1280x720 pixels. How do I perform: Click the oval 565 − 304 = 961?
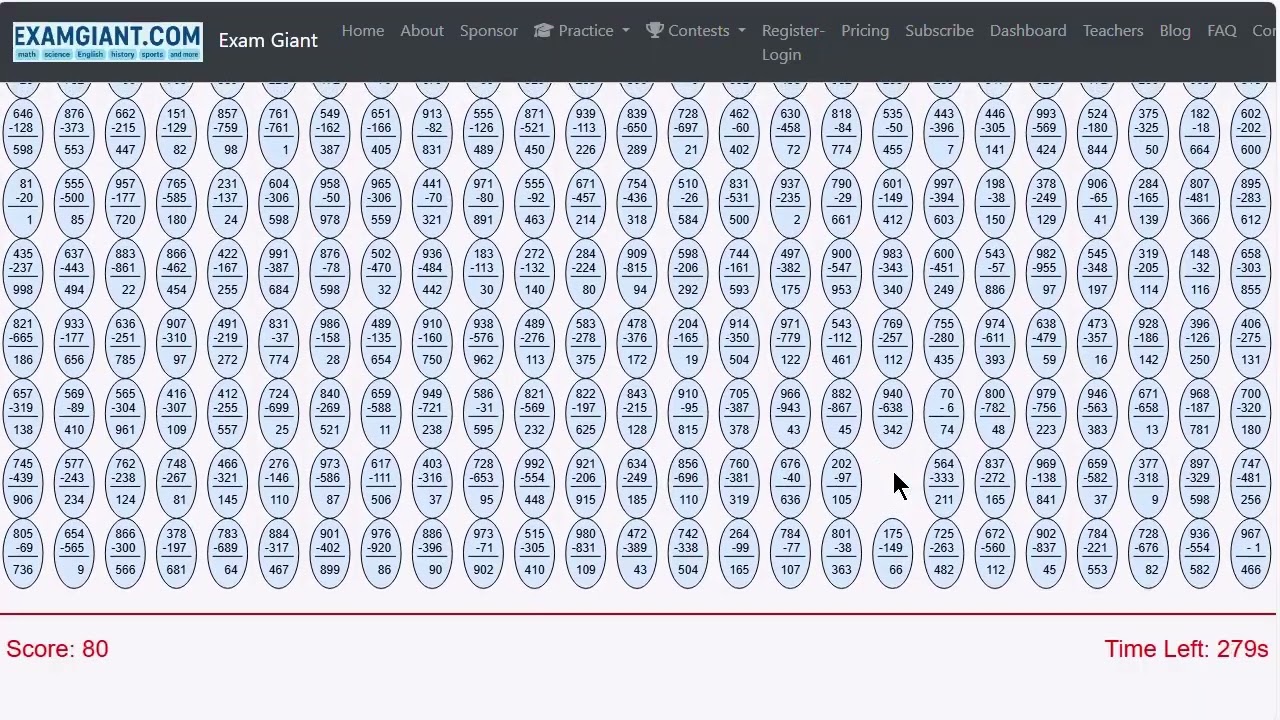click(125, 412)
